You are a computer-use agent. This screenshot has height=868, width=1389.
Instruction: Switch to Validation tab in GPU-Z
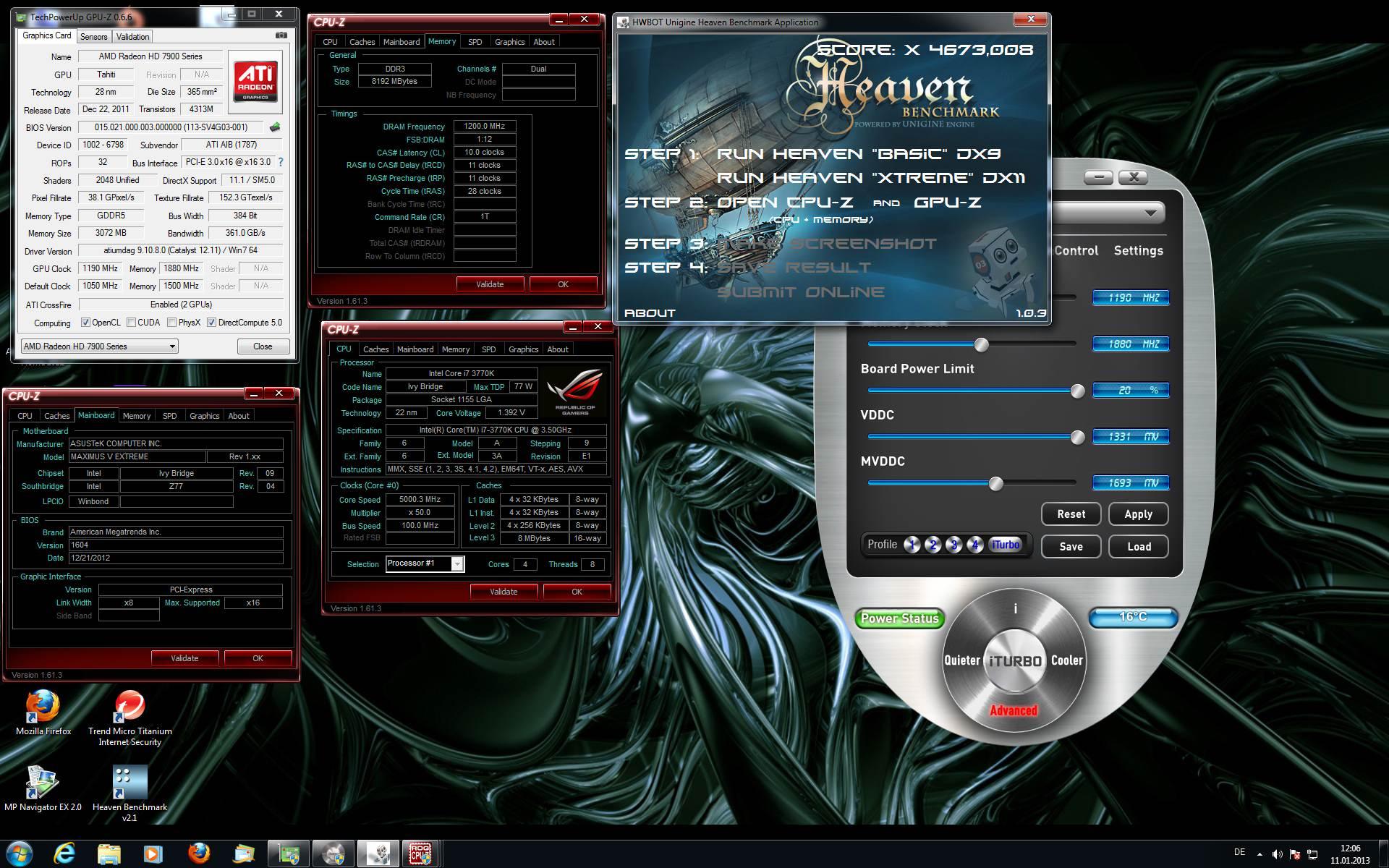132,36
